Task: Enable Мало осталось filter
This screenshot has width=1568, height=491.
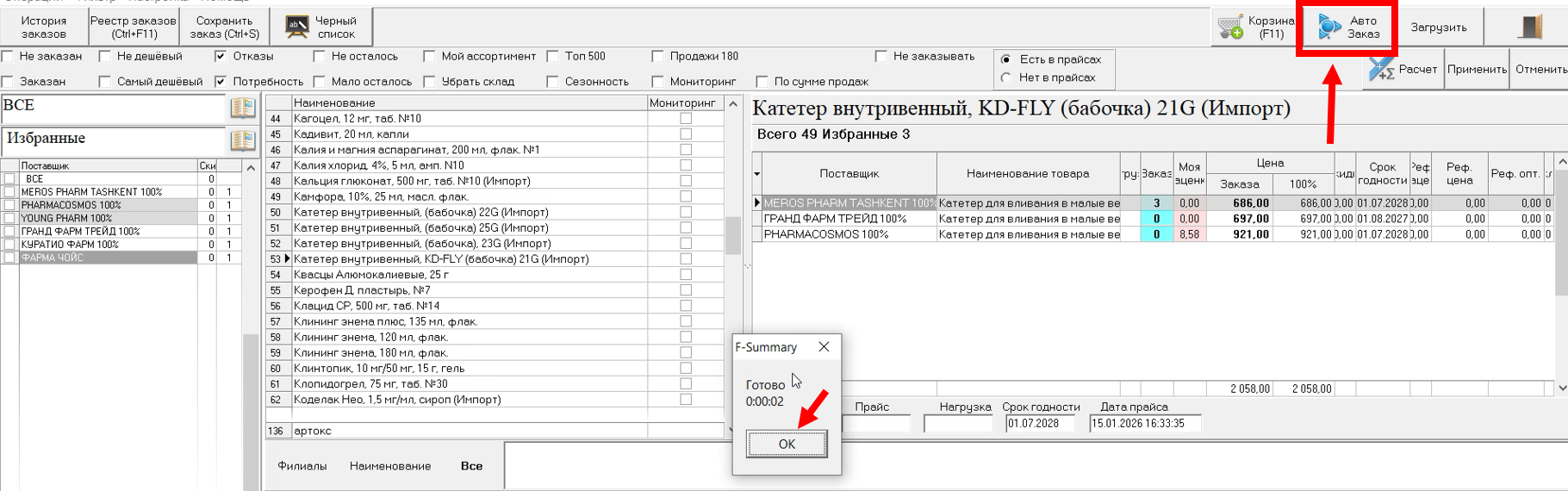Action: (320, 81)
